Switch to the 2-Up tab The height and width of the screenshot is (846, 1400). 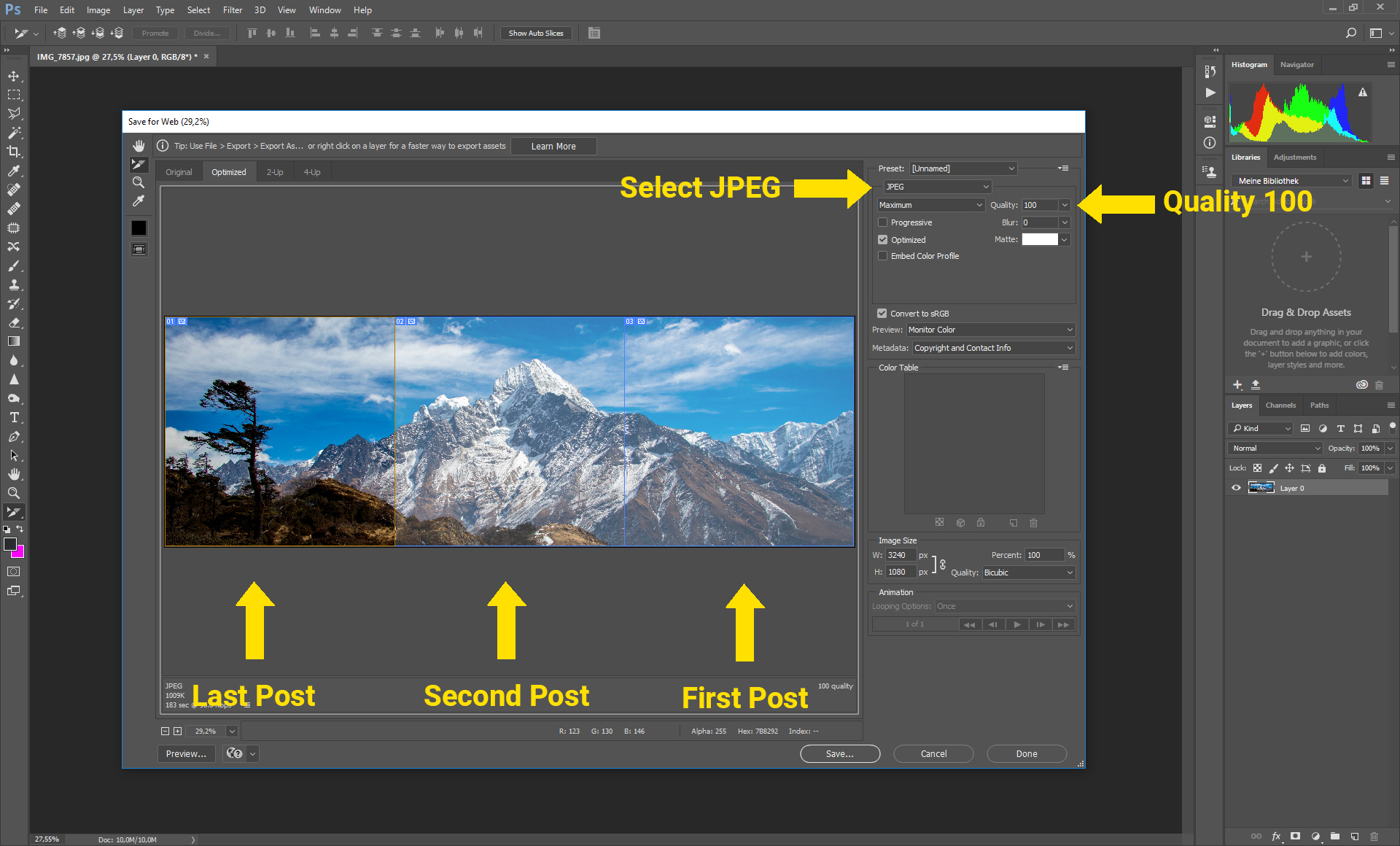(x=275, y=172)
